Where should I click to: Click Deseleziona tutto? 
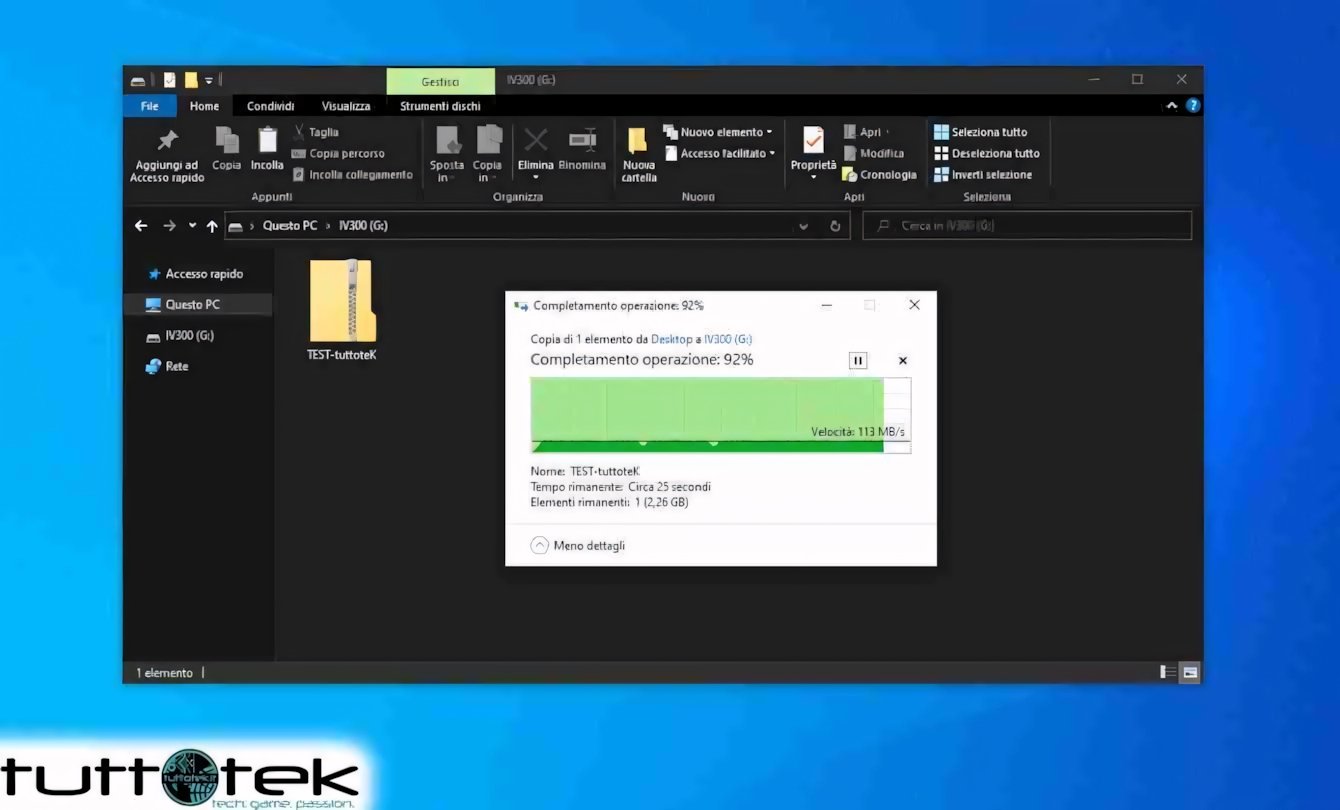click(x=986, y=154)
